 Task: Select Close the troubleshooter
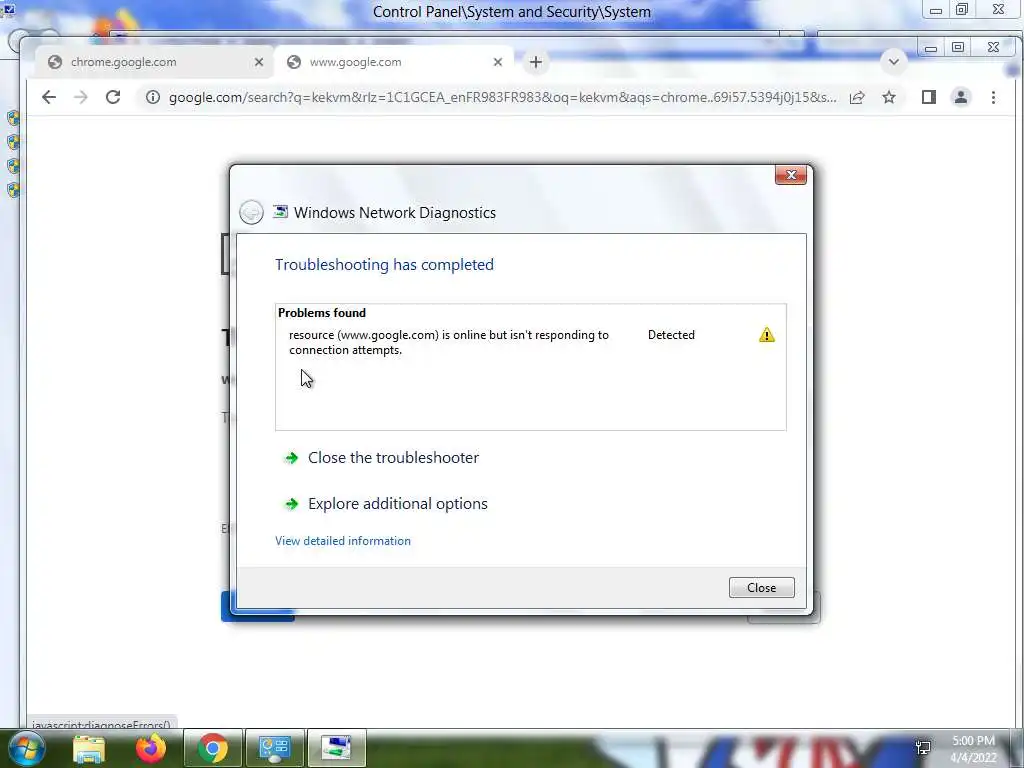click(x=393, y=458)
